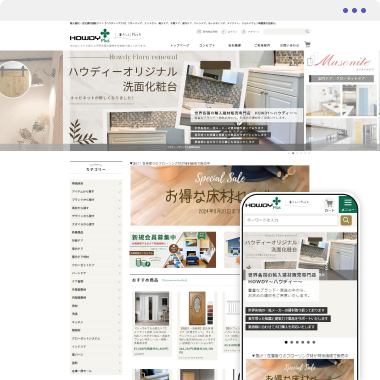Select the second desktop slideshow indicator dot
Screen dimensions: 380x380
click(x=293, y=153)
